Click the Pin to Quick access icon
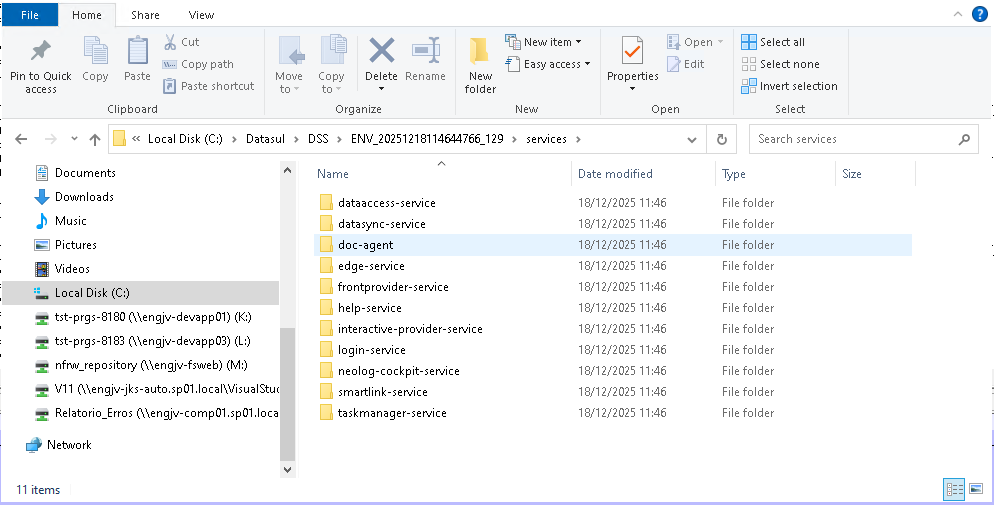The image size is (994, 505). 40,50
